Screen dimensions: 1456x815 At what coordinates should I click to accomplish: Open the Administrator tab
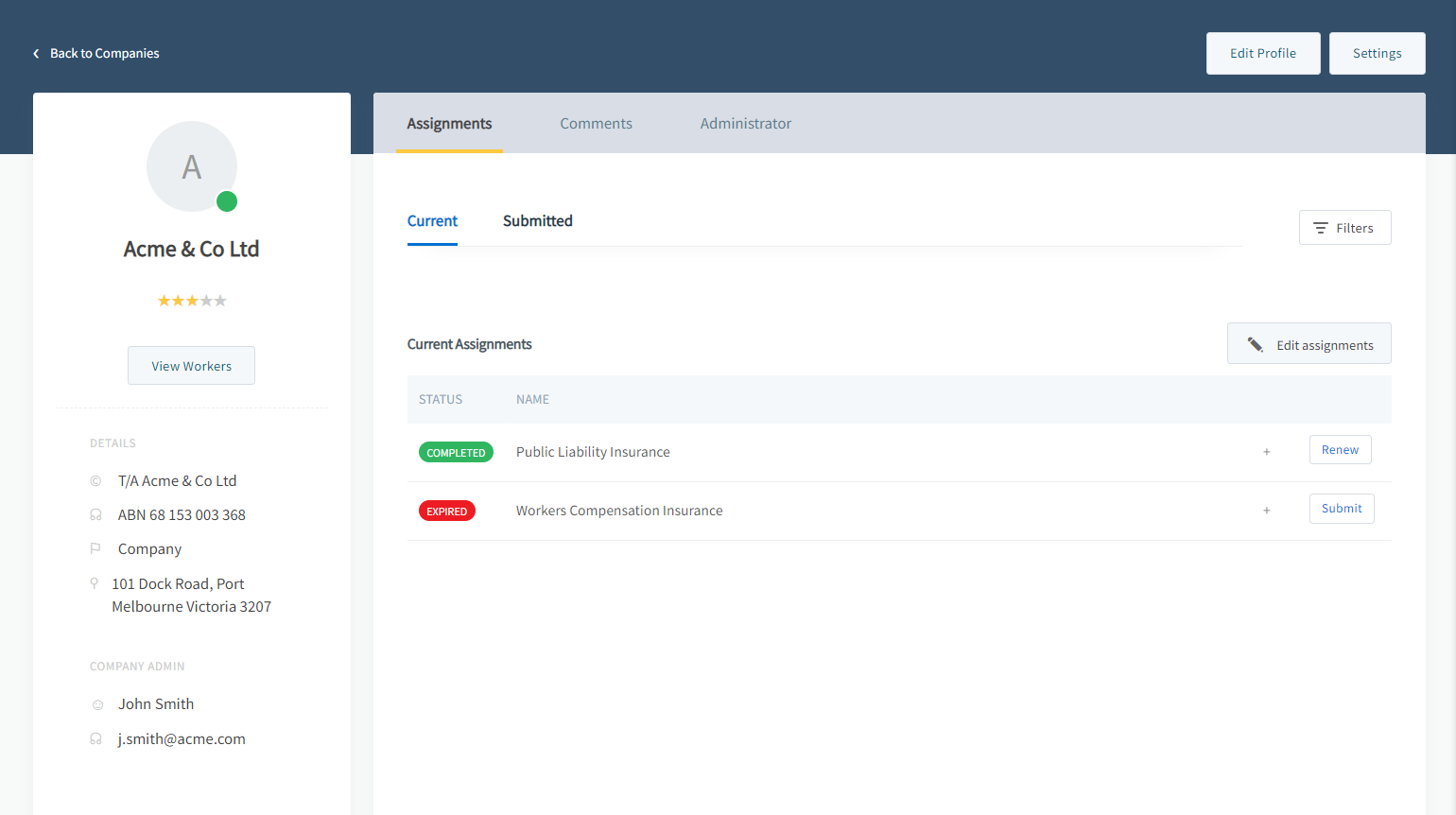745,124
